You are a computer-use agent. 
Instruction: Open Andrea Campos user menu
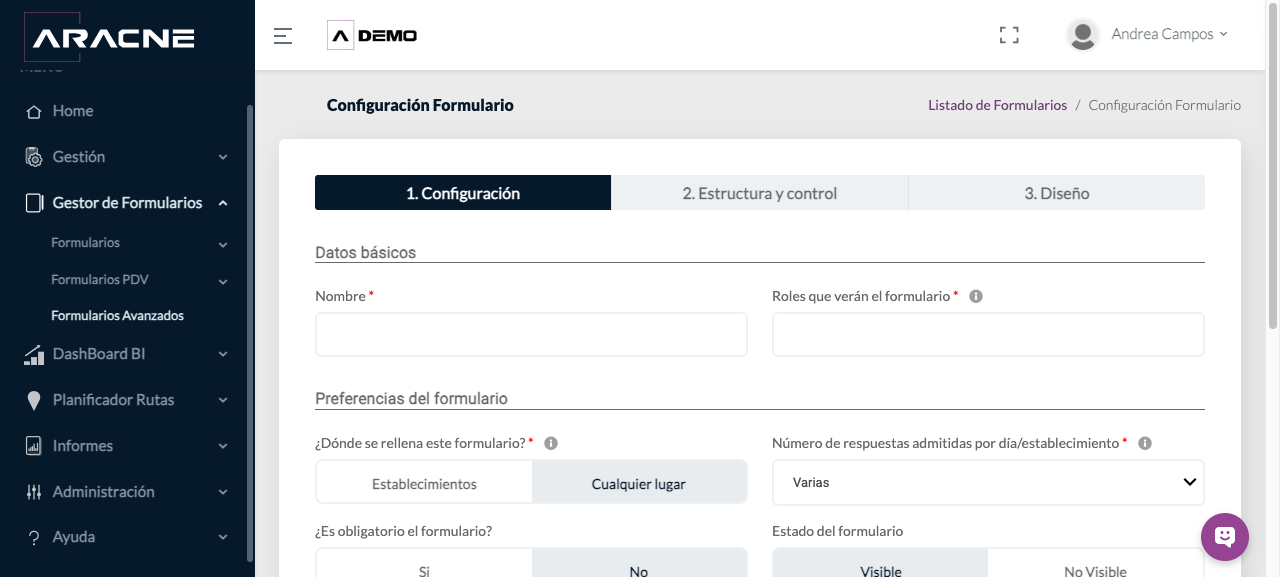(1169, 34)
